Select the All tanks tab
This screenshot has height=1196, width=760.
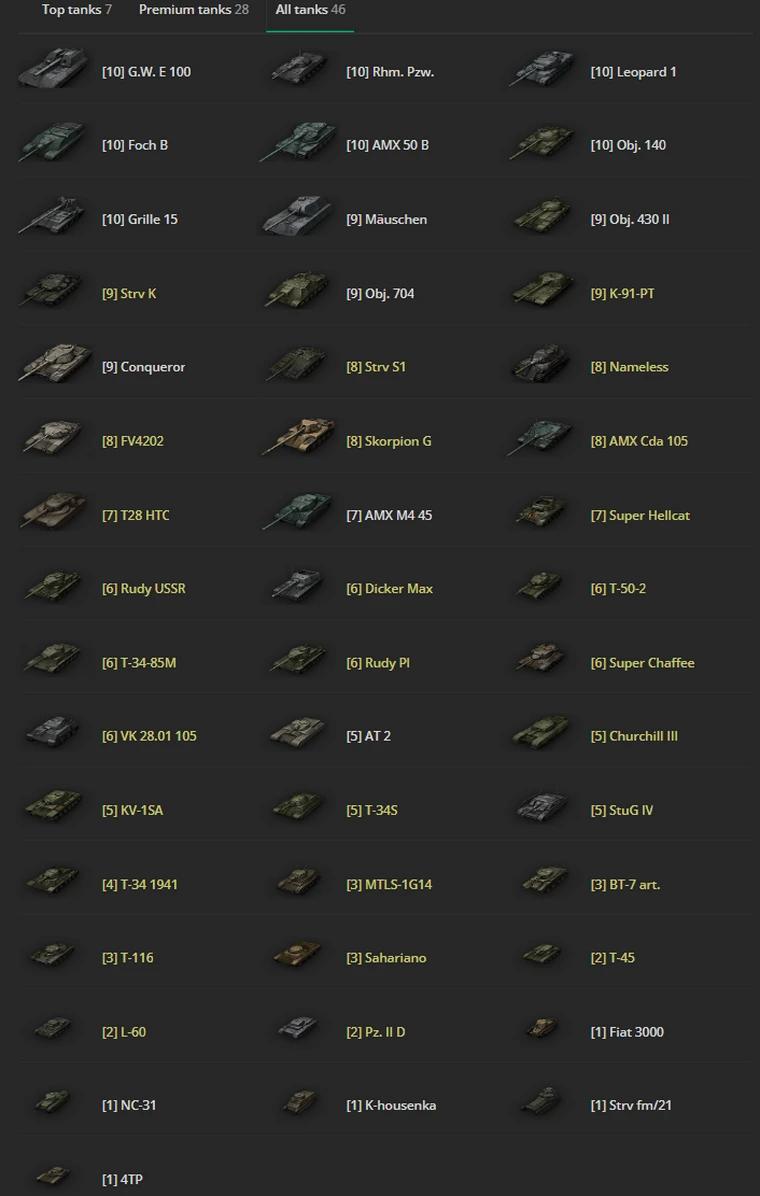pos(310,10)
